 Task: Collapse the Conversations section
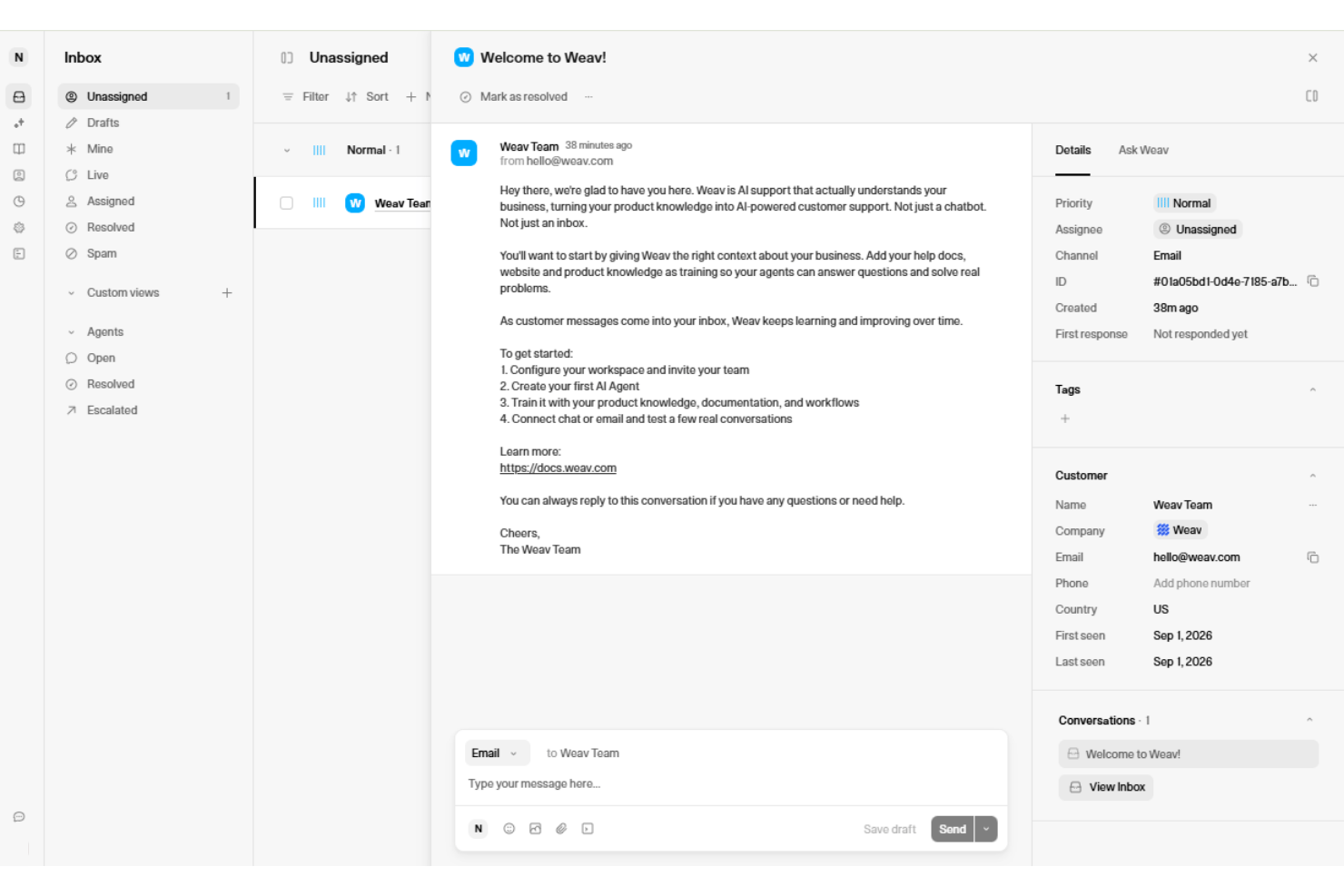(1309, 720)
